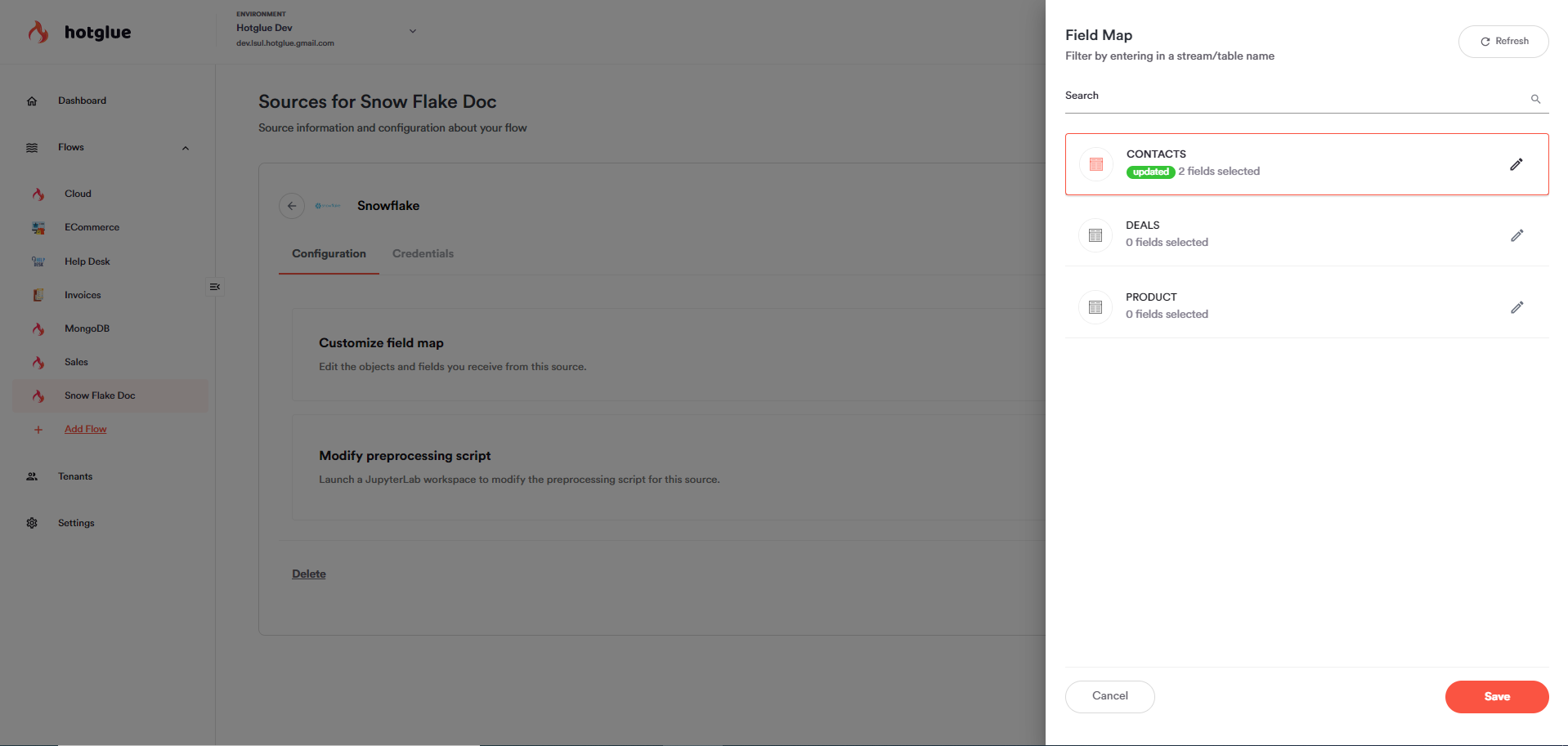Collapse the sidebar with the toggle icon
The height and width of the screenshot is (746, 1568).
point(215,287)
